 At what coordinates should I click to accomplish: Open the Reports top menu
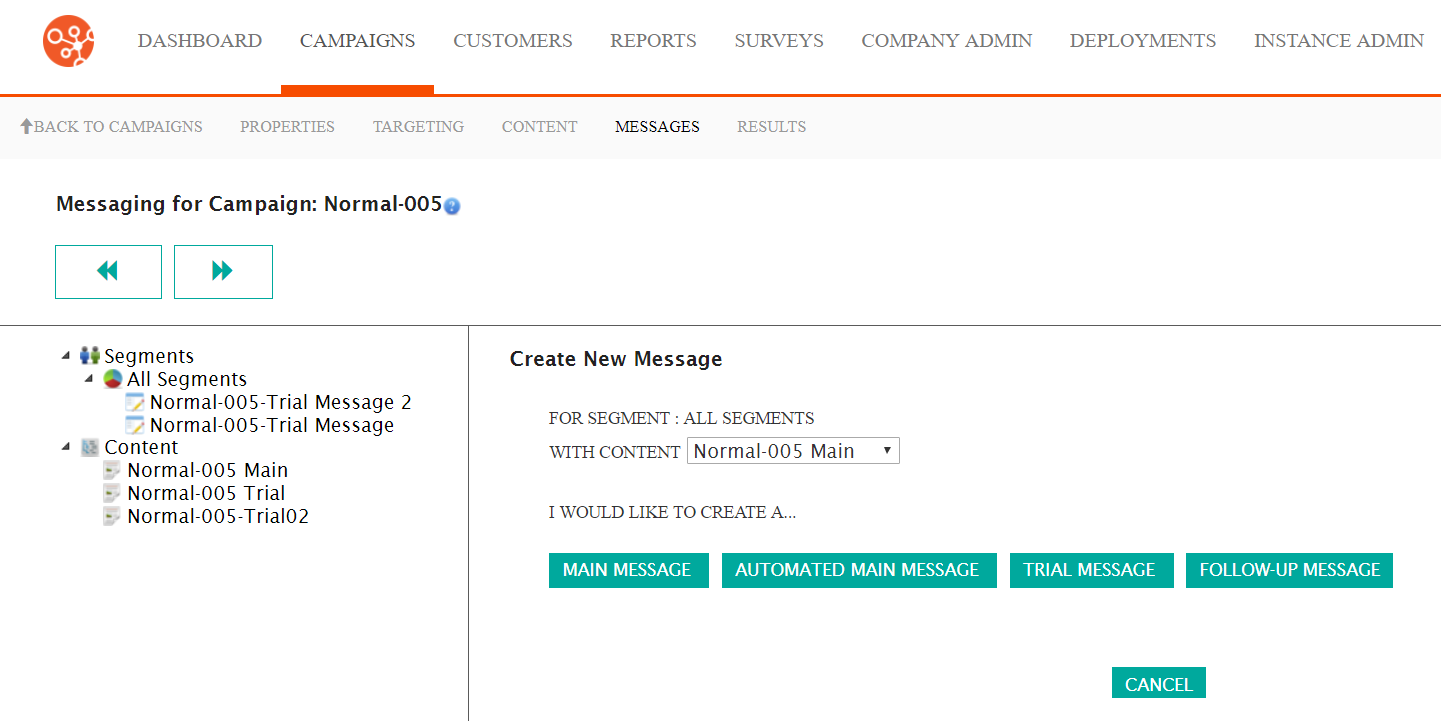click(x=653, y=41)
